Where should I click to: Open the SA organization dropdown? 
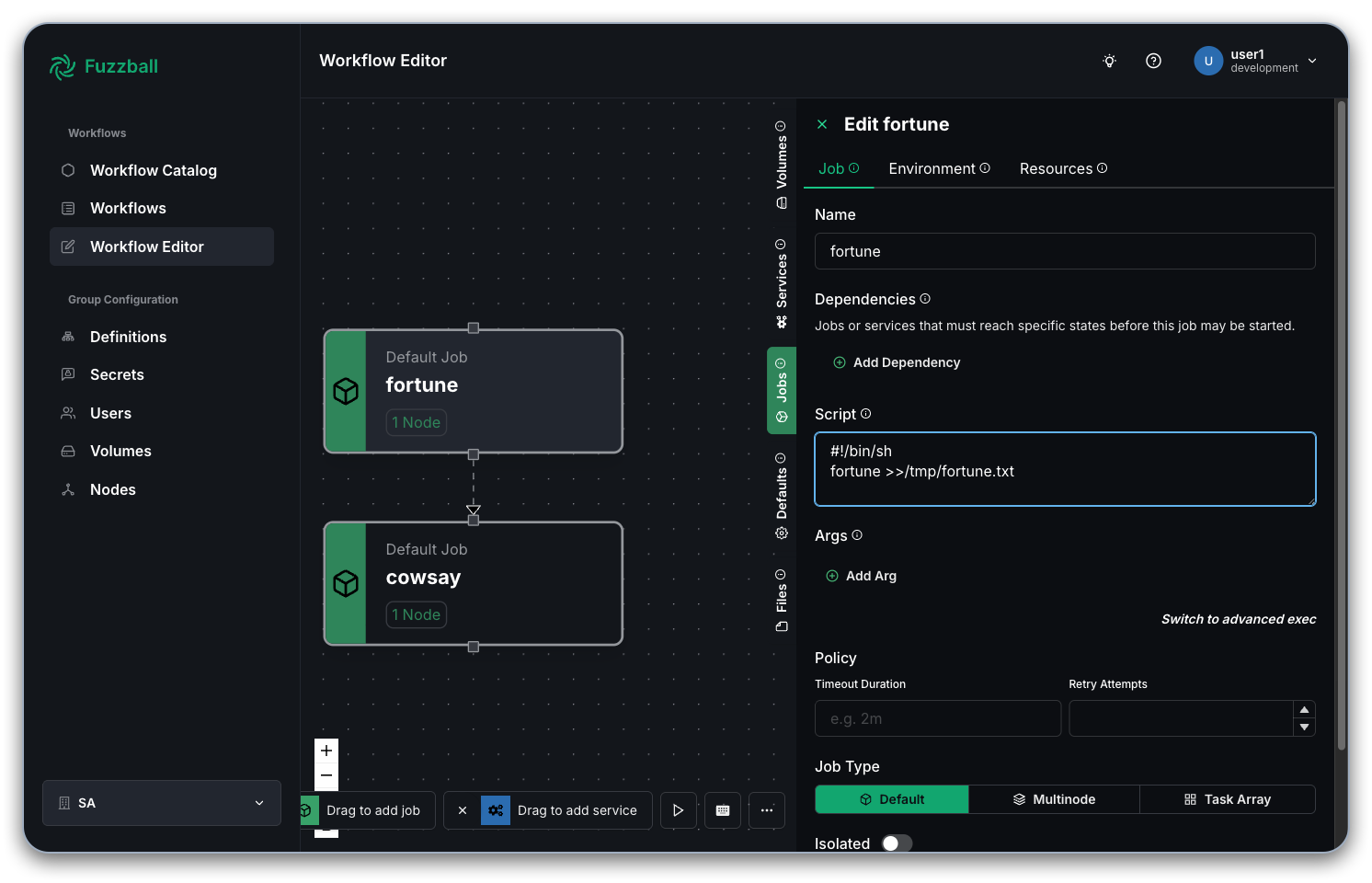pyautogui.click(x=162, y=803)
